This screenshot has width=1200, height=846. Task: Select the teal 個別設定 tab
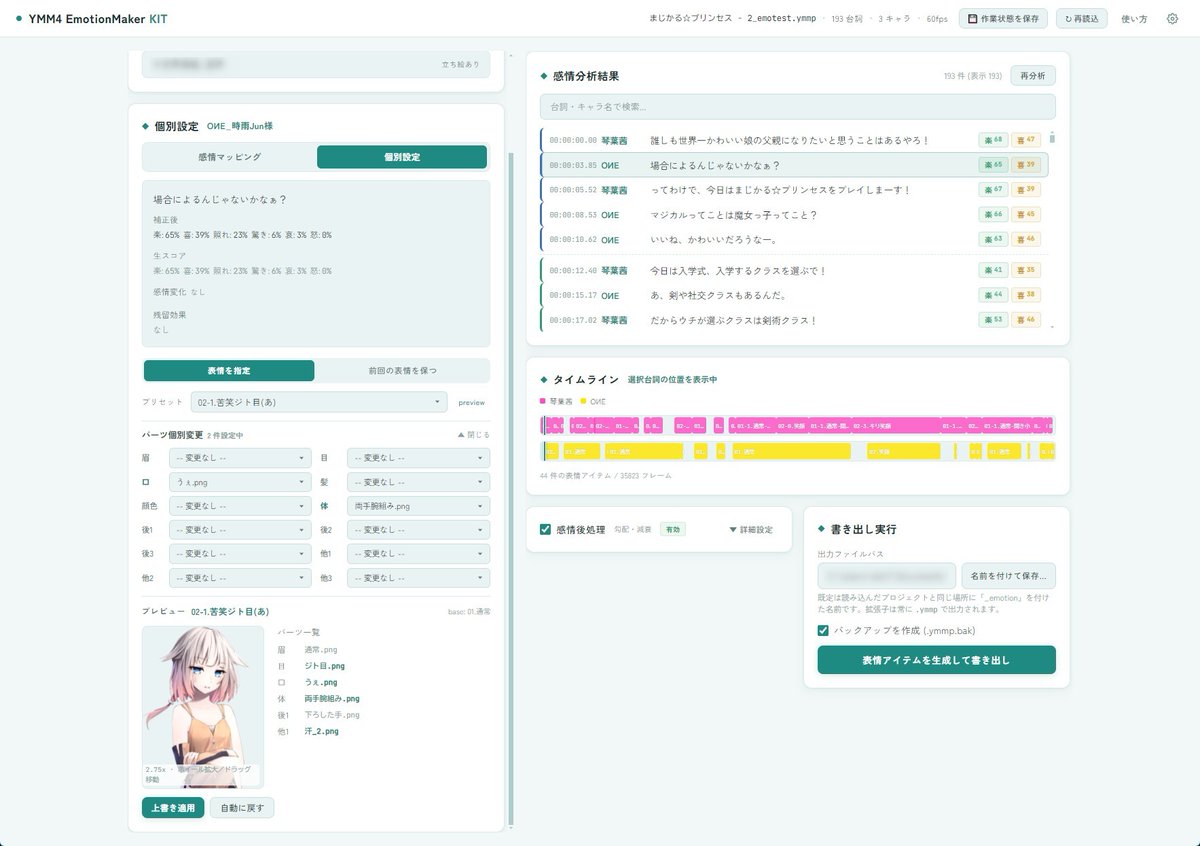click(x=402, y=157)
